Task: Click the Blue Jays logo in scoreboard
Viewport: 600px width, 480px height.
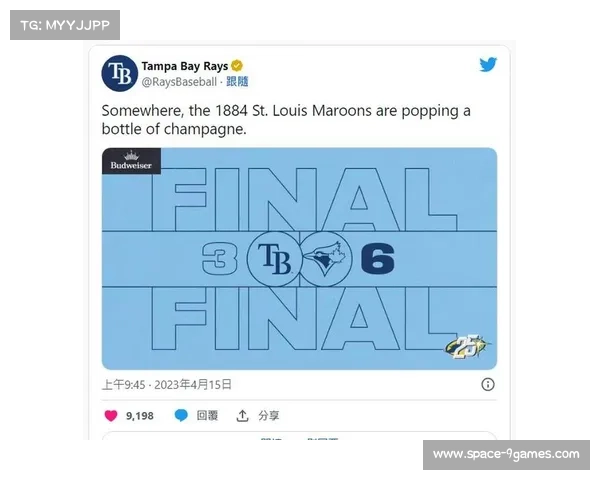Action: (x=325, y=259)
